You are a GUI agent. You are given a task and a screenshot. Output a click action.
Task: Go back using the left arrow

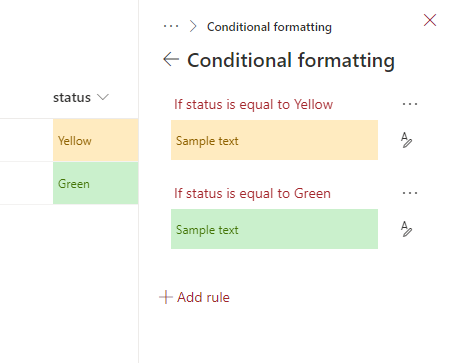click(171, 60)
